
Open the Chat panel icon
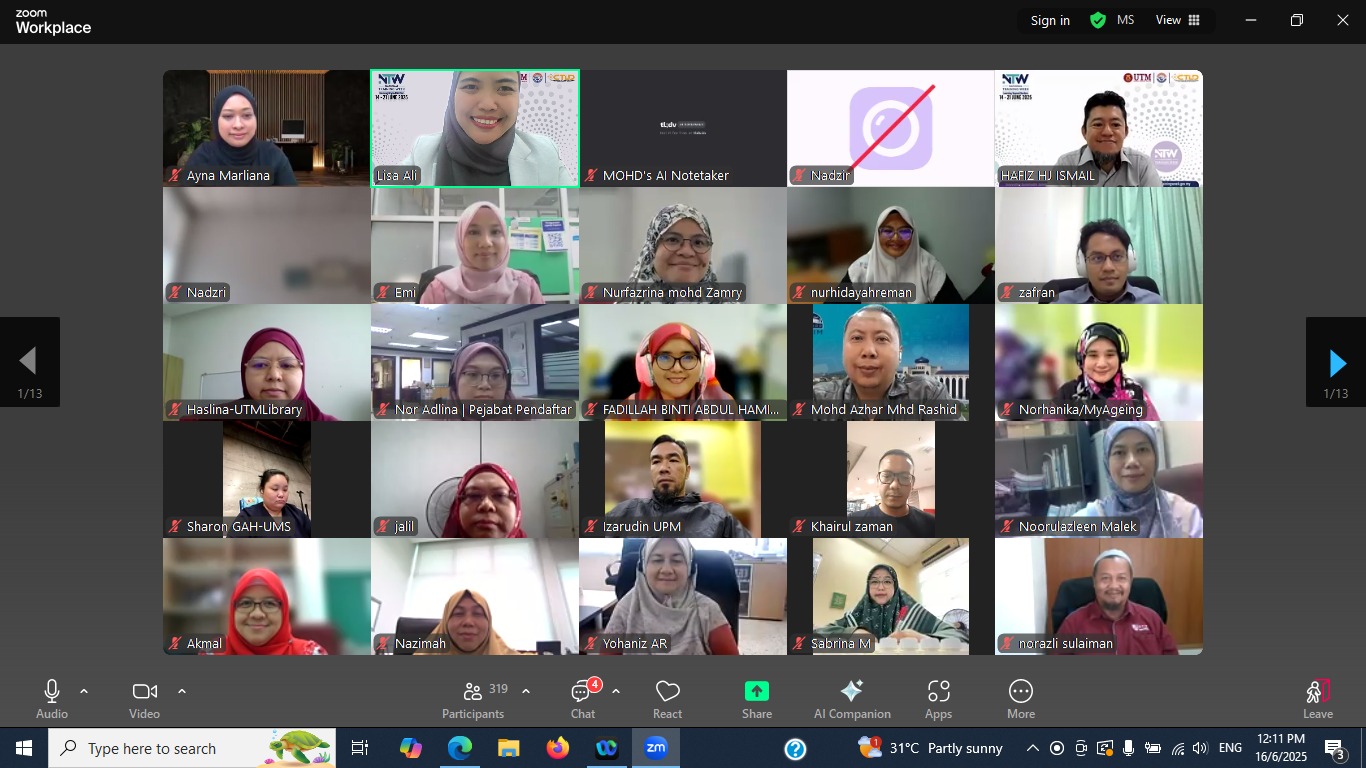[x=583, y=691]
